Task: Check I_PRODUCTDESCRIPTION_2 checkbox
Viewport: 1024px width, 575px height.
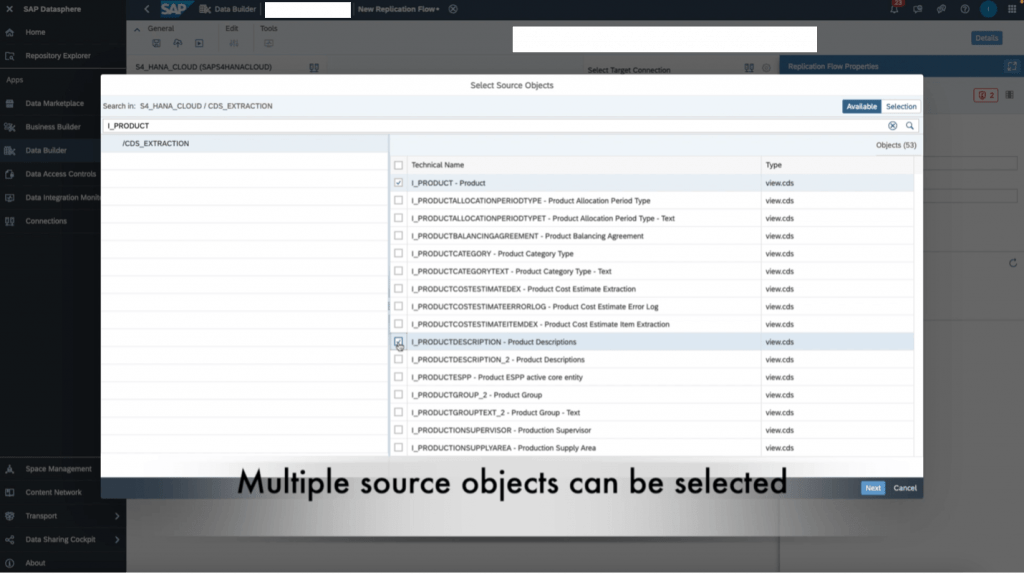Action: (x=398, y=359)
